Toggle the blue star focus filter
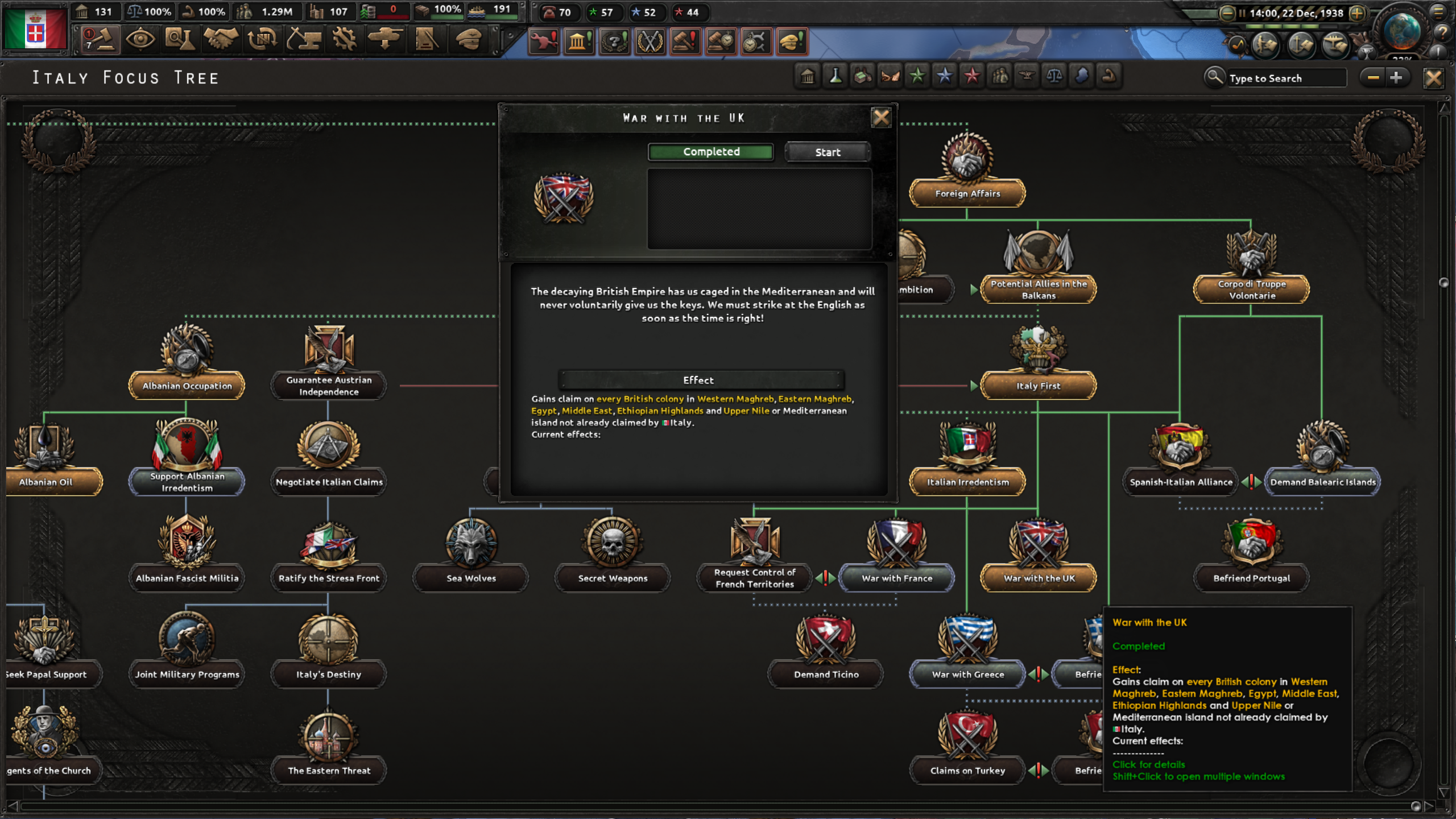Image resolution: width=1456 pixels, height=819 pixels. tap(944, 76)
